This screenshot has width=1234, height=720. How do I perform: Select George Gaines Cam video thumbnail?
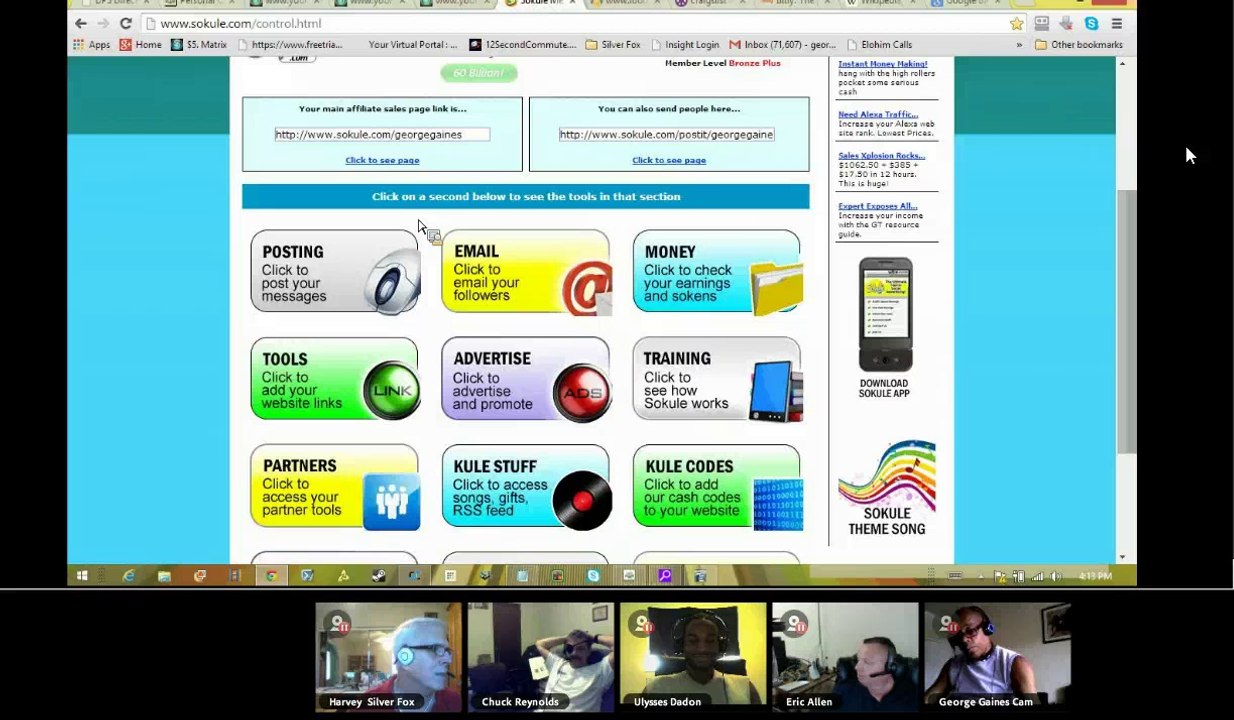(x=997, y=656)
